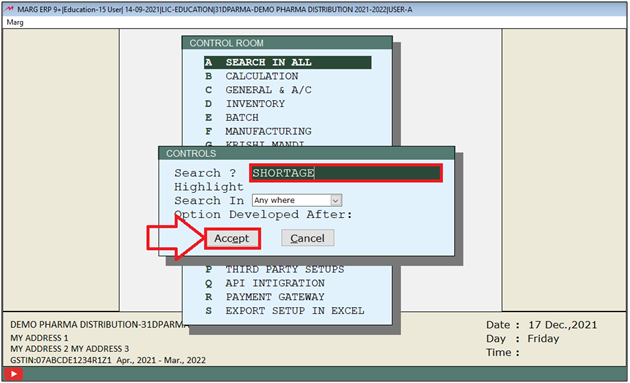Viewport: 630px width, 383px height.
Task: Click the Accept button
Action: coord(232,238)
